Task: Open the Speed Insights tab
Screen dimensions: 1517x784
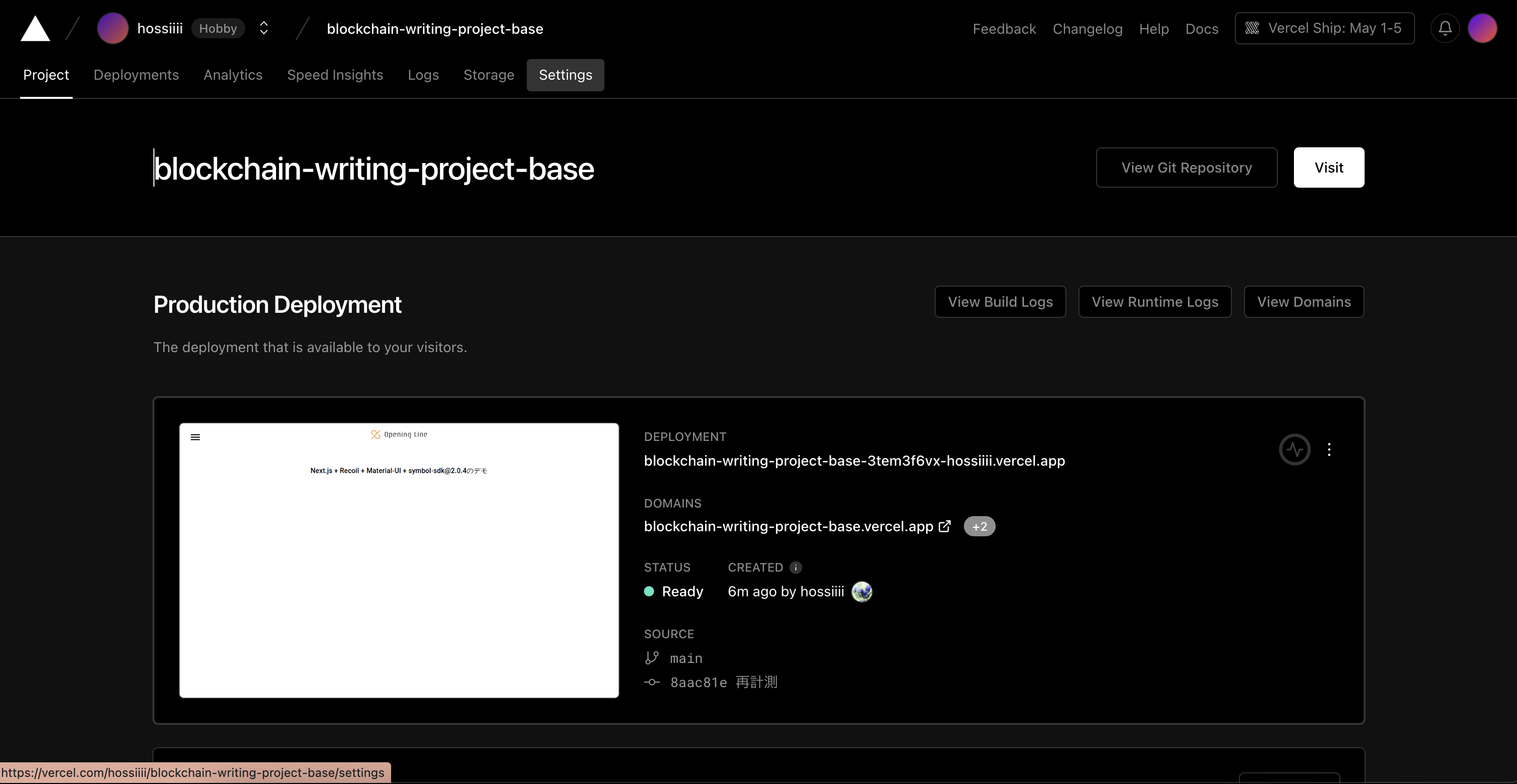Action: click(x=335, y=75)
